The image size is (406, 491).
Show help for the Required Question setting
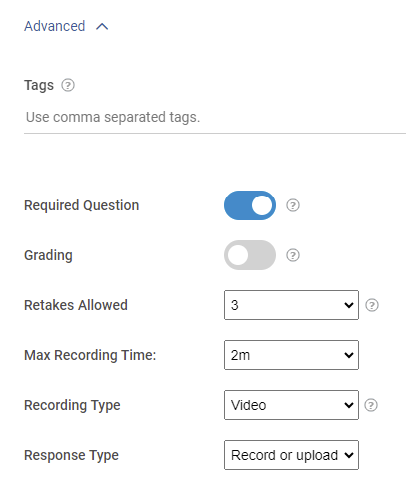[293, 205]
